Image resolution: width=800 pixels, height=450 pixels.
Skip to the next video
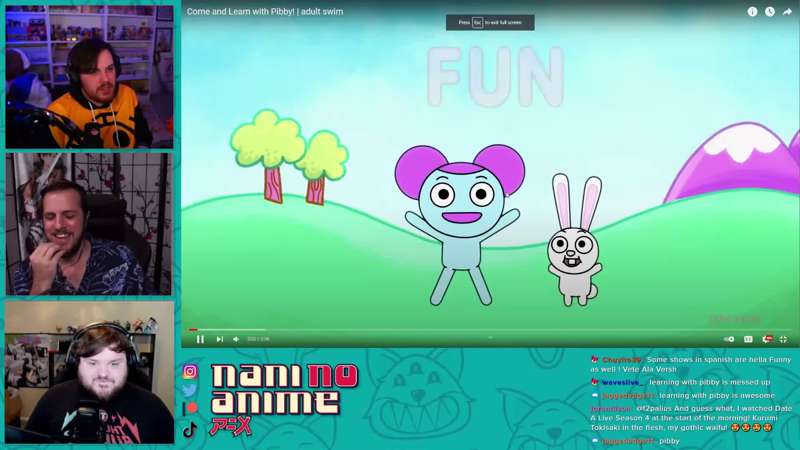(x=220, y=339)
